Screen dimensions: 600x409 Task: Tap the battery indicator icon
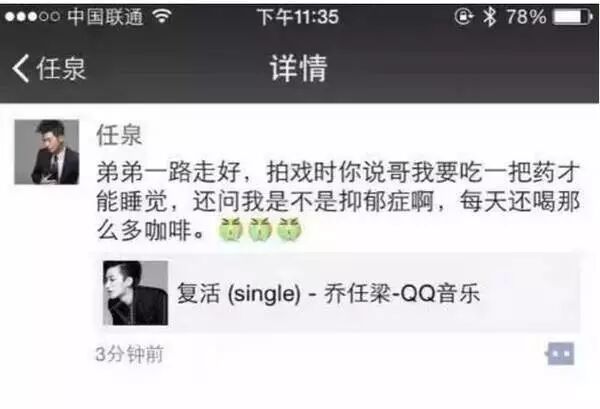pos(572,17)
